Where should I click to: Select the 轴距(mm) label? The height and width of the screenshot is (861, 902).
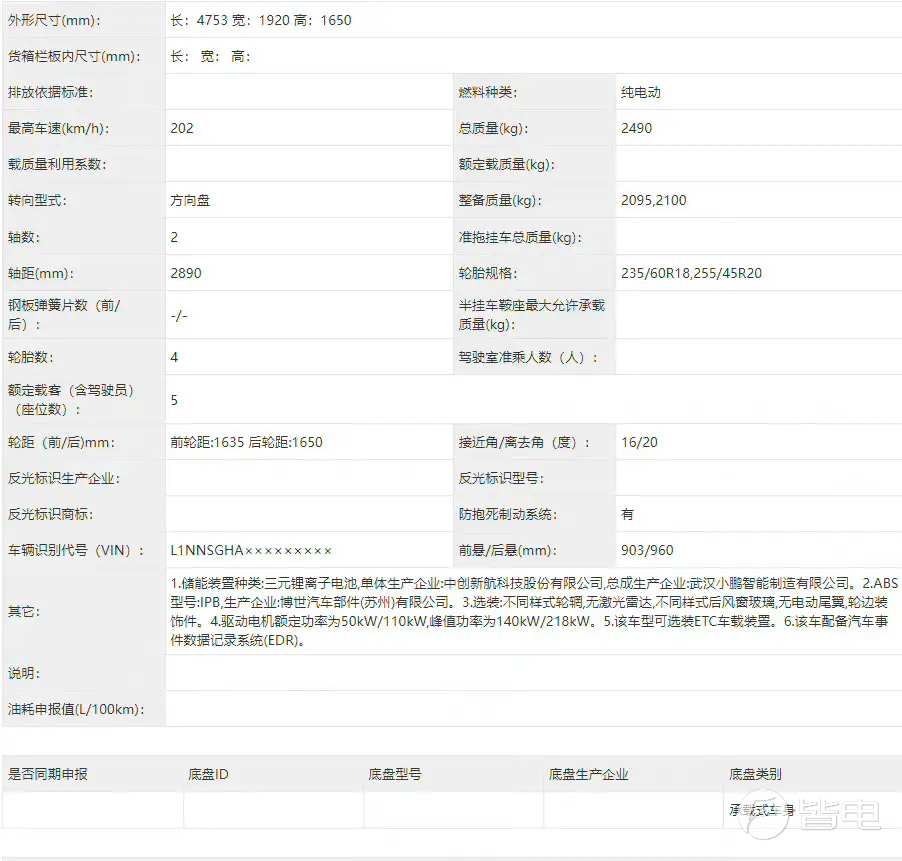tap(41, 273)
